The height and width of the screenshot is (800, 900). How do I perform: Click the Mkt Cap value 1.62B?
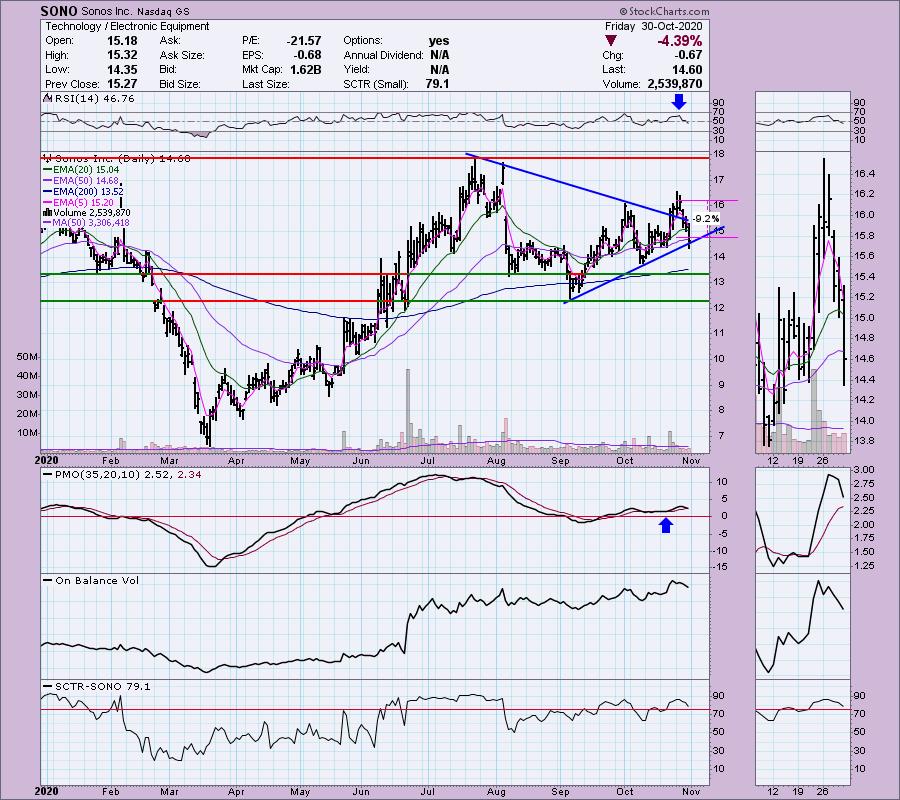[305, 69]
